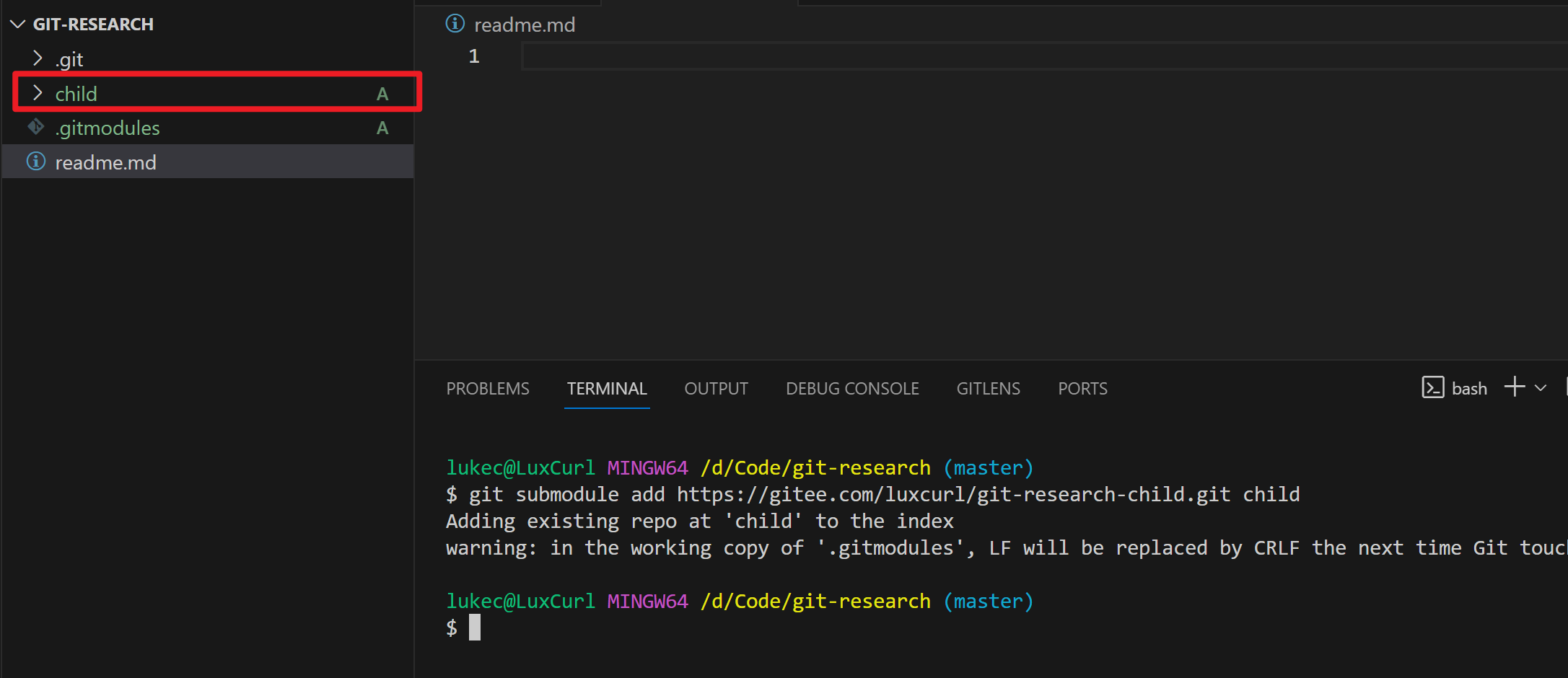Click the .gitmodules file icon
The width and height of the screenshot is (1568, 678).
[x=36, y=127]
